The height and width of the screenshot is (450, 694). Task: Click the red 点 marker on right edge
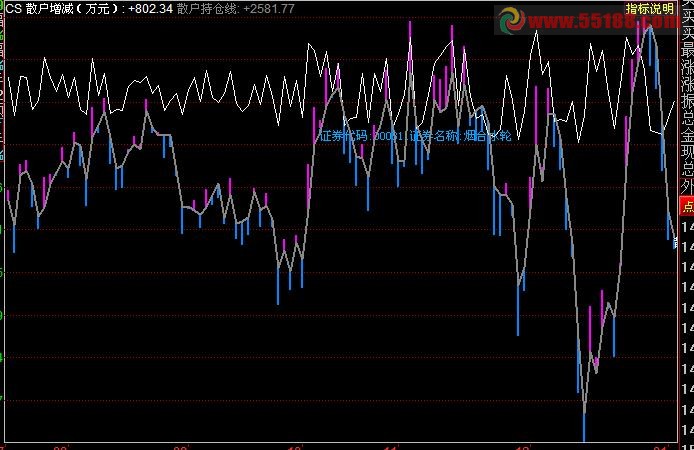click(x=686, y=207)
